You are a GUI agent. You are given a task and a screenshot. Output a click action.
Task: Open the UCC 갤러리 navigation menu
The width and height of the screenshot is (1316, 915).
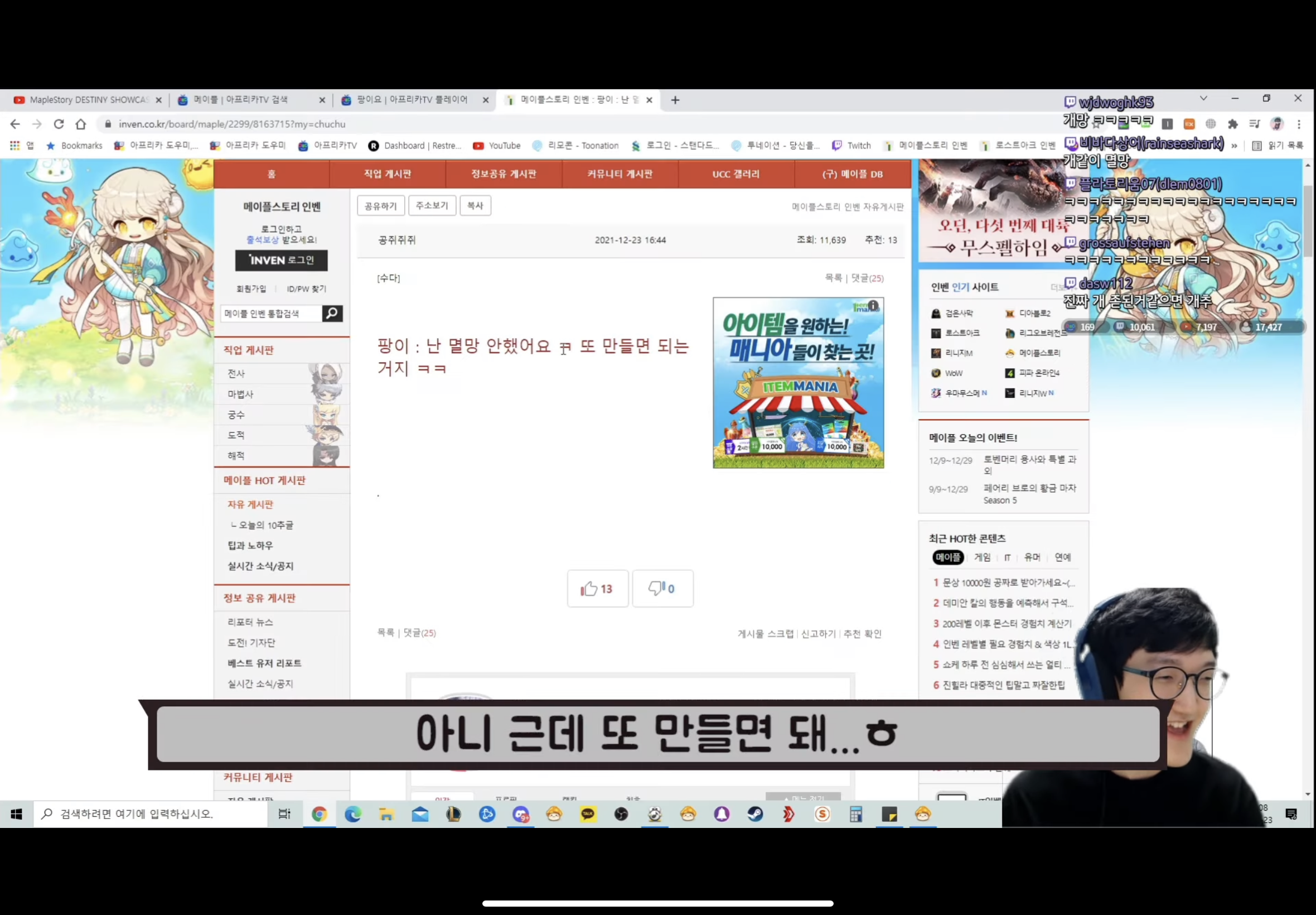(736, 174)
